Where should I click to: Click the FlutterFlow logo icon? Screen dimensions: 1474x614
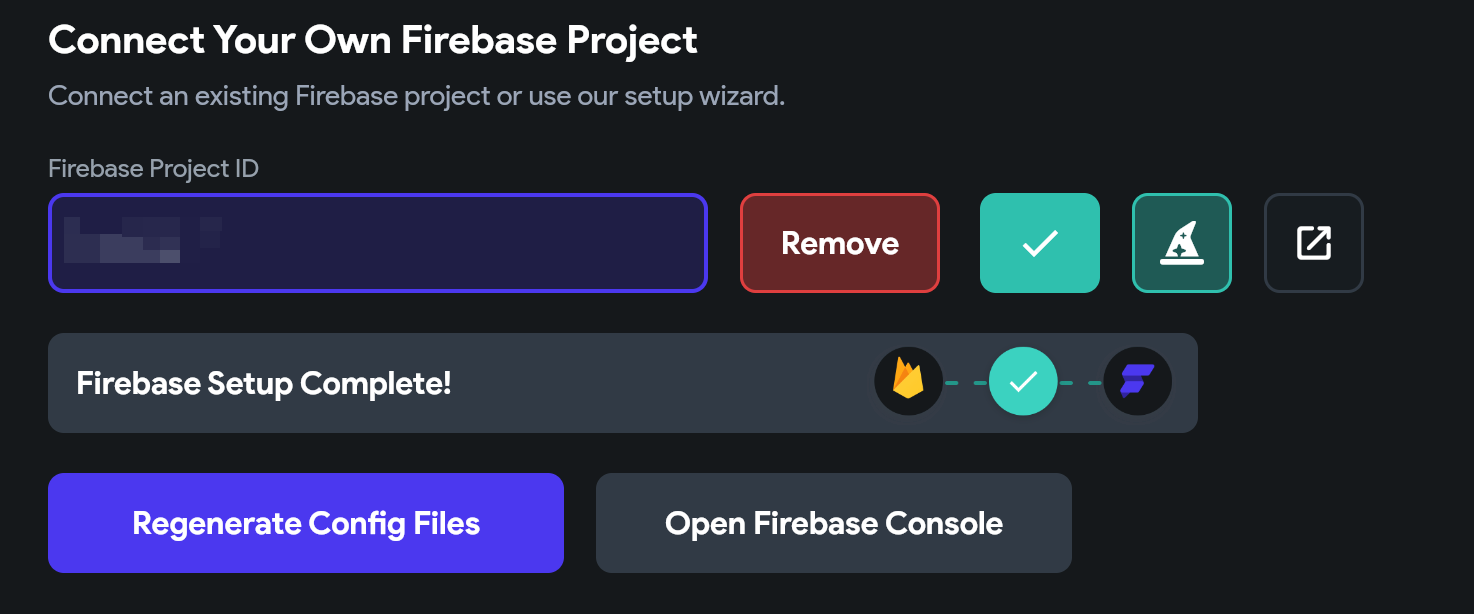(1137, 382)
